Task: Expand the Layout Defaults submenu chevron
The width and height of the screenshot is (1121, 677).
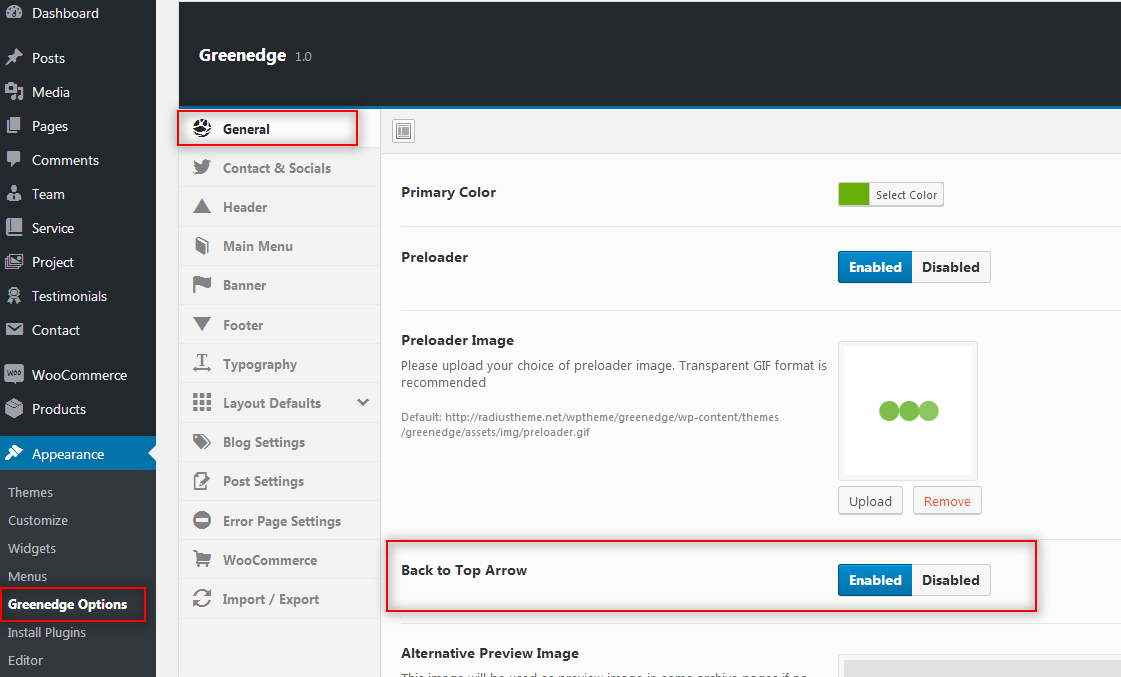Action: point(363,402)
